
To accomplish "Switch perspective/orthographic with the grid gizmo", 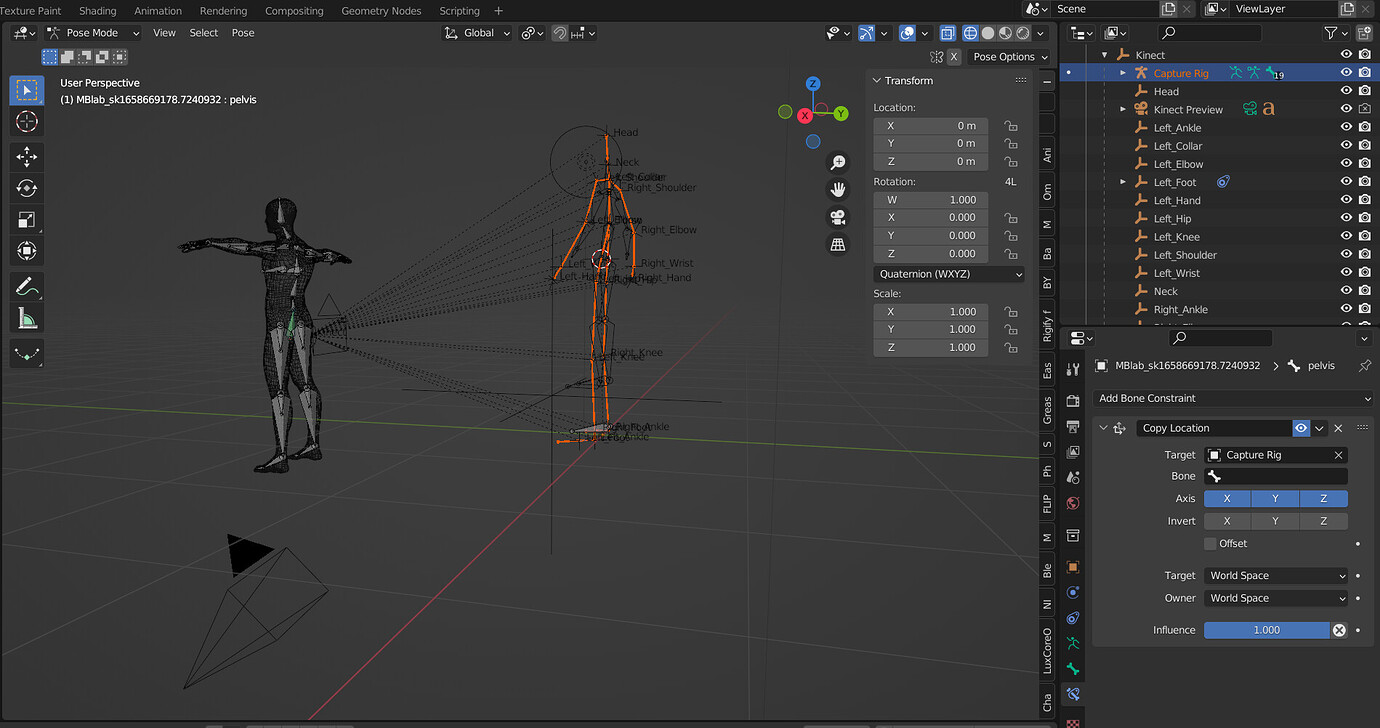I will [838, 244].
